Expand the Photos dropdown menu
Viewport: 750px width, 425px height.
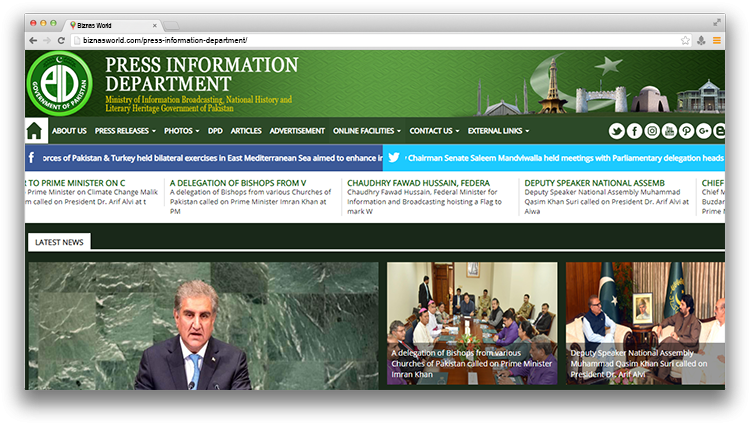(182, 131)
